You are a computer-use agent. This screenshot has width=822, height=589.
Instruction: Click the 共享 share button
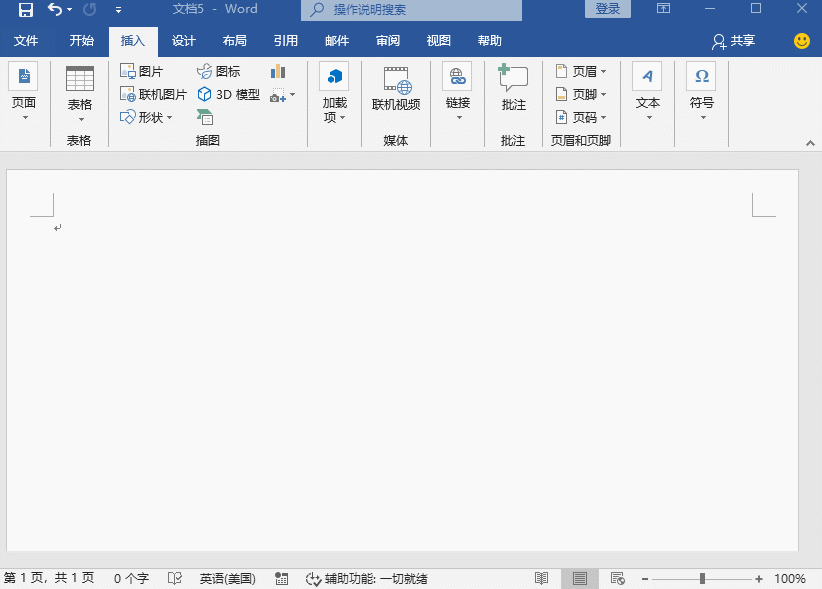(733, 41)
